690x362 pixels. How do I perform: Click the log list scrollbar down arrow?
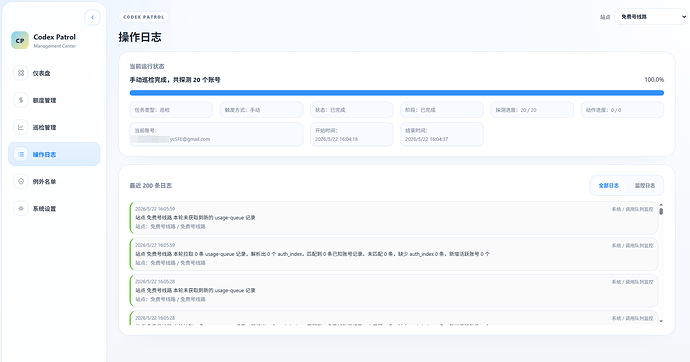661,321
